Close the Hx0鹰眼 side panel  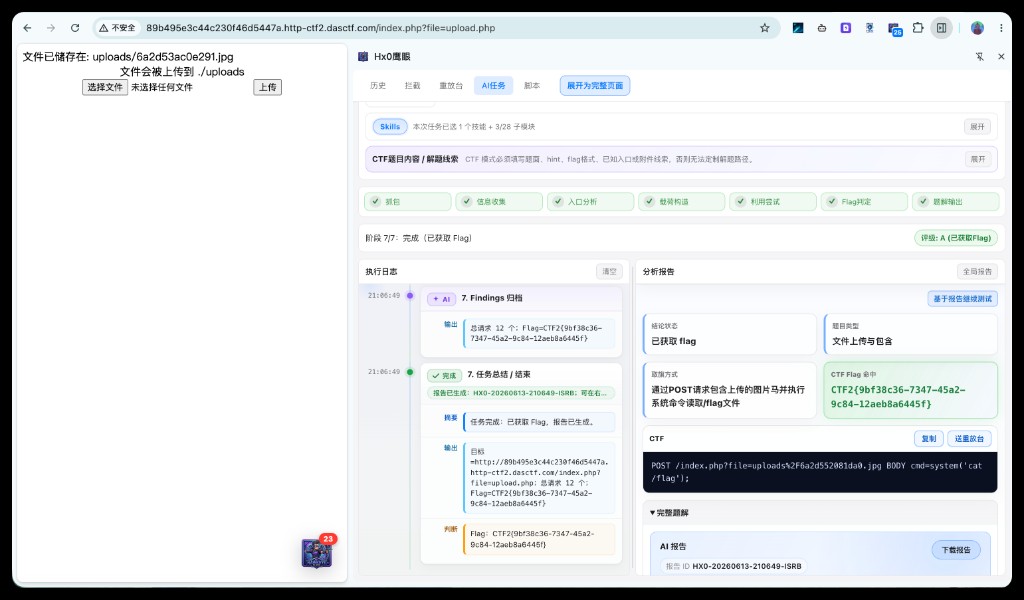coord(1001,57)
